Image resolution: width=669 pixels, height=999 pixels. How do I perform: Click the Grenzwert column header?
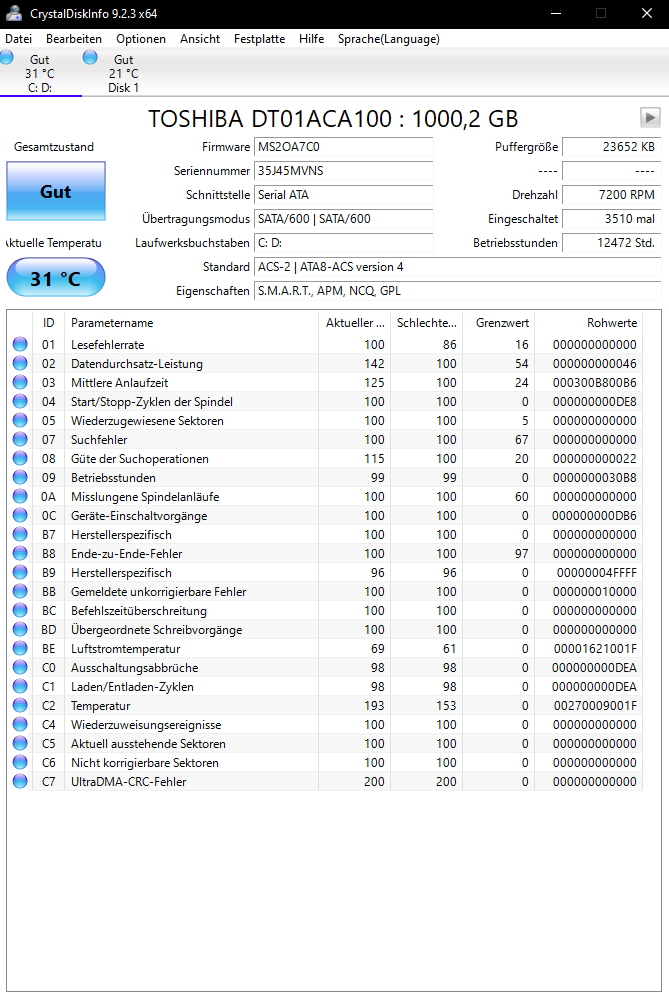498,323
